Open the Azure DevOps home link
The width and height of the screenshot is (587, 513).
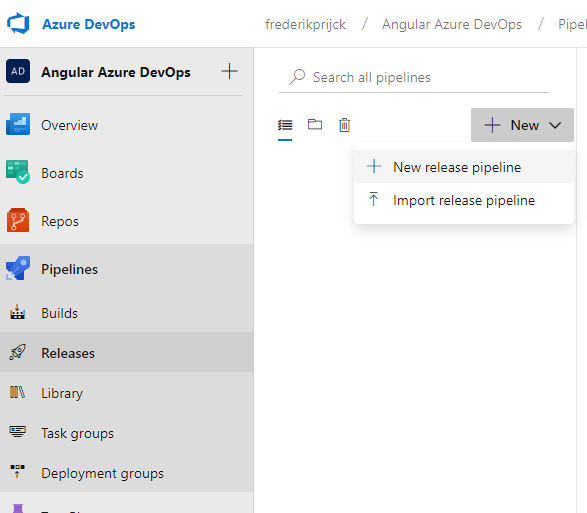88,24
